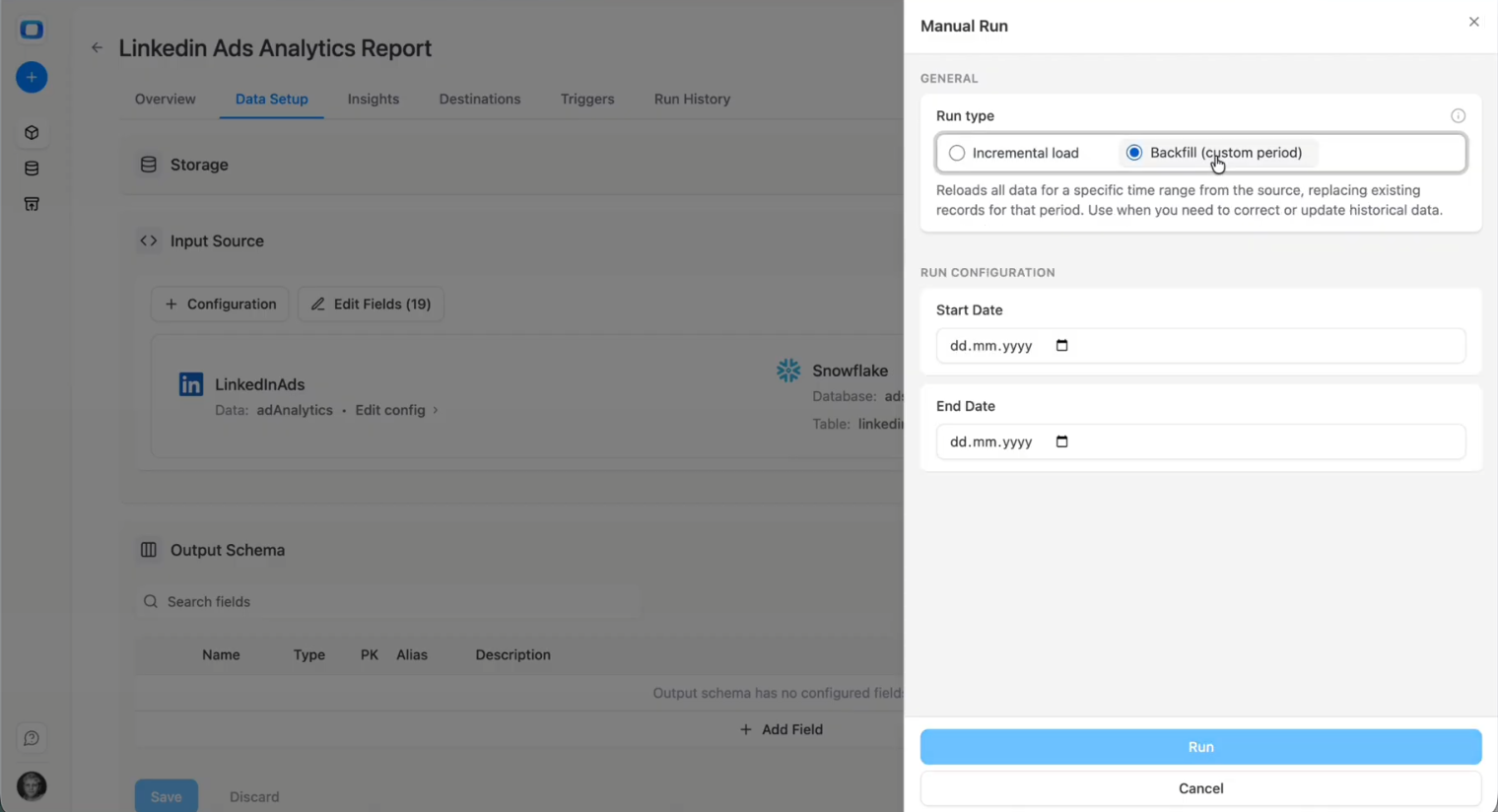Switch to the Insights tab
This screenshot has height=812, width=1498.
coord(373,99)
